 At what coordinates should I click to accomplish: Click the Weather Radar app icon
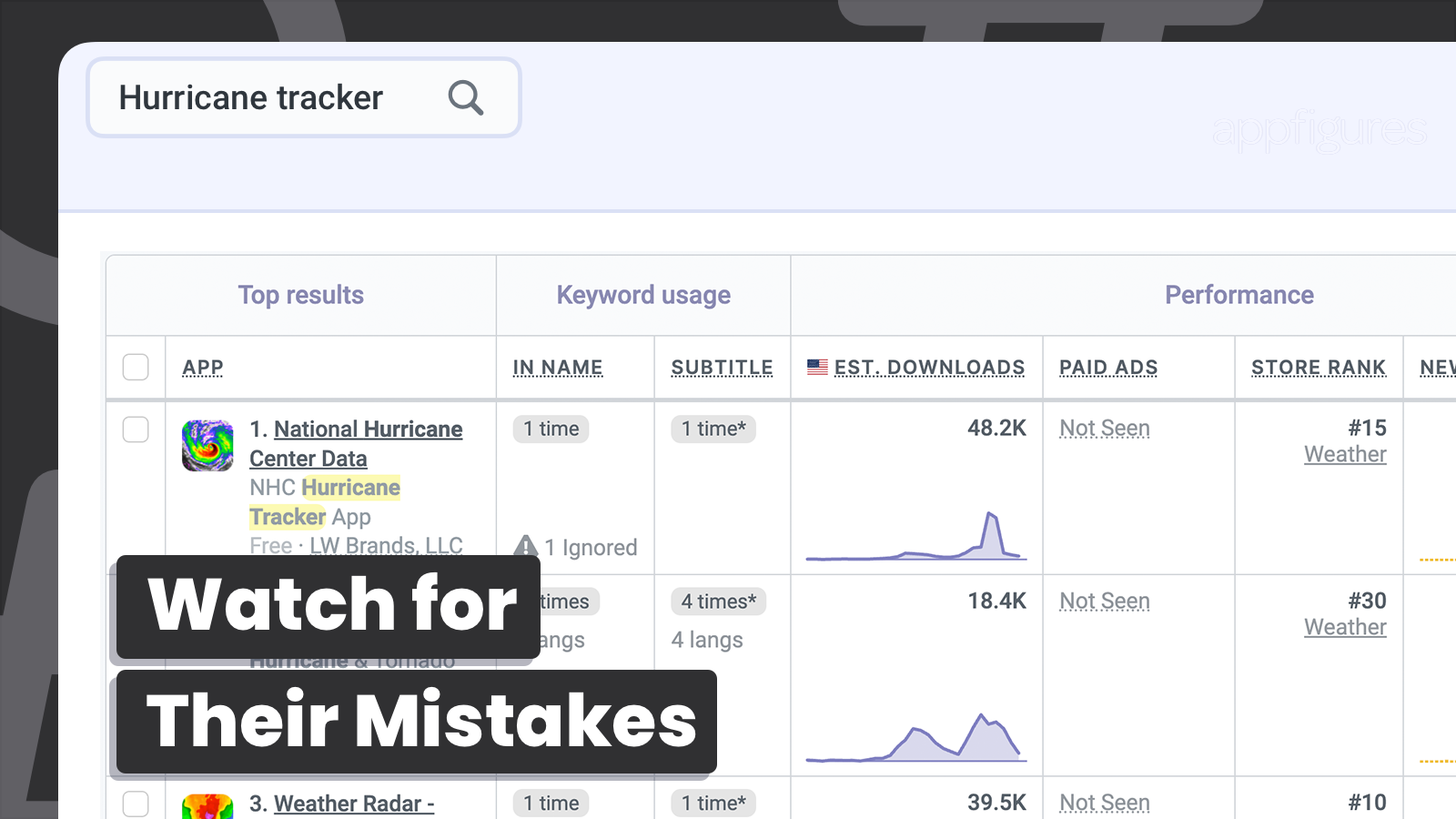pos(207,806)
